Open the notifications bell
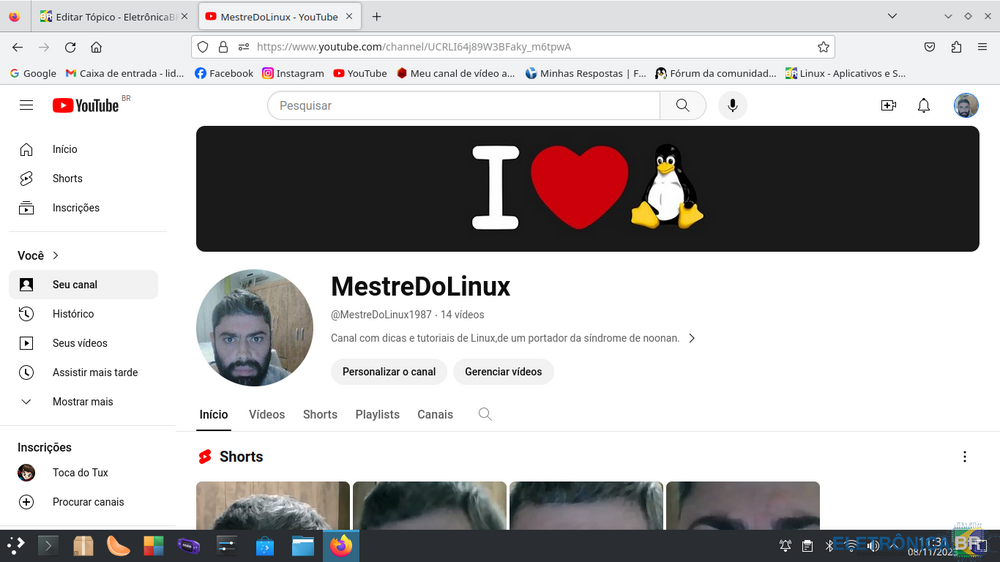 pos(924,105)
